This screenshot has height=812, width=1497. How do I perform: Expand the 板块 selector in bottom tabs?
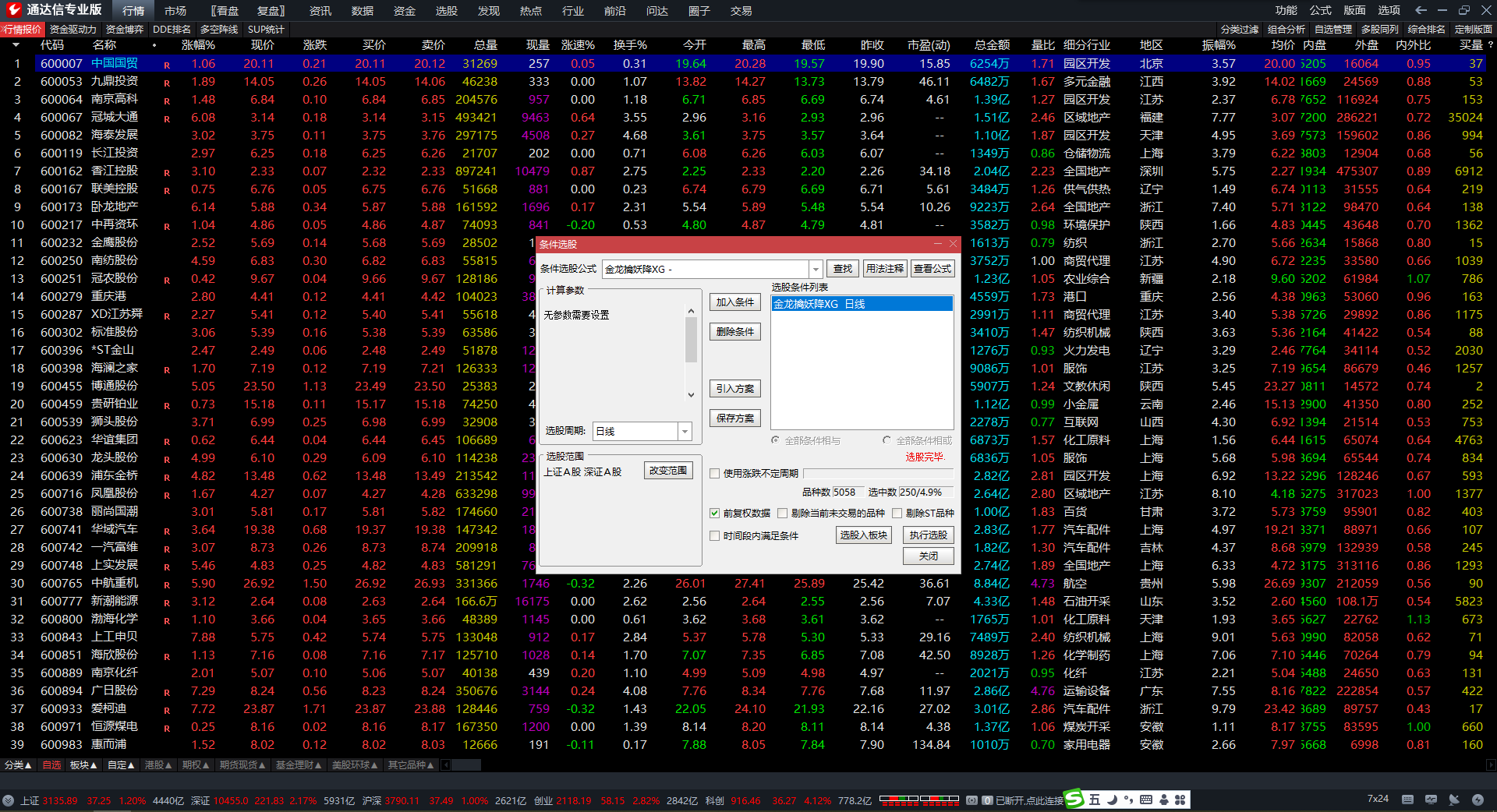coord(83,765)
